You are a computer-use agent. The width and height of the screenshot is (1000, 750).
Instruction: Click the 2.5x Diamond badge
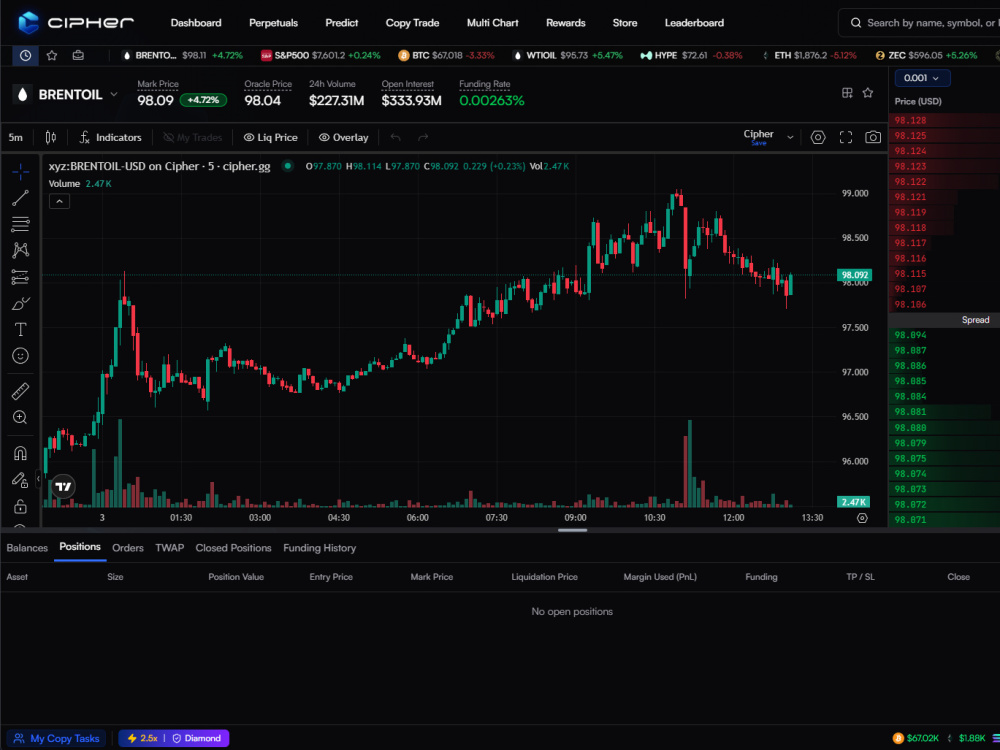point(173,739)
